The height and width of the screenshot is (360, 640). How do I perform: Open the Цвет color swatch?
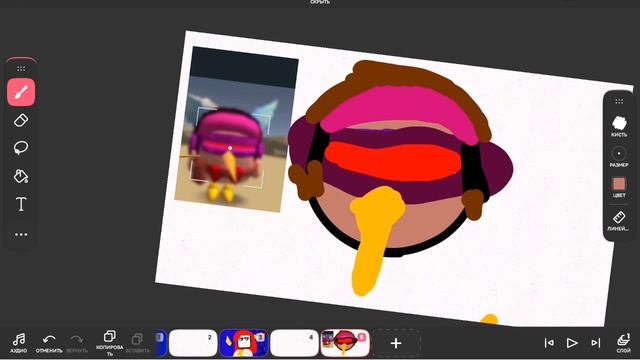pyautogui.click(x=619, y=187)
